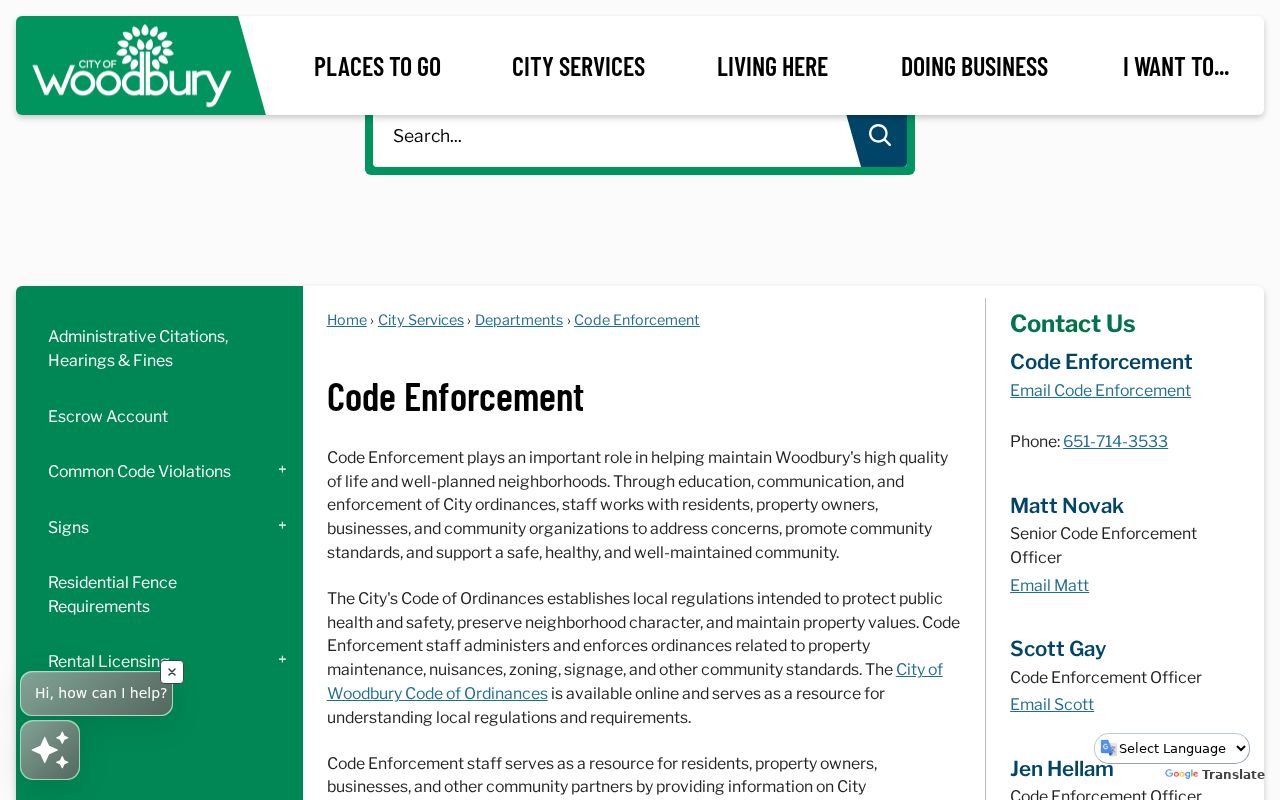The image size is (1280, 800).
Task: Open the AI chat assistant sparkle icon
Action: tap(50, 750)
